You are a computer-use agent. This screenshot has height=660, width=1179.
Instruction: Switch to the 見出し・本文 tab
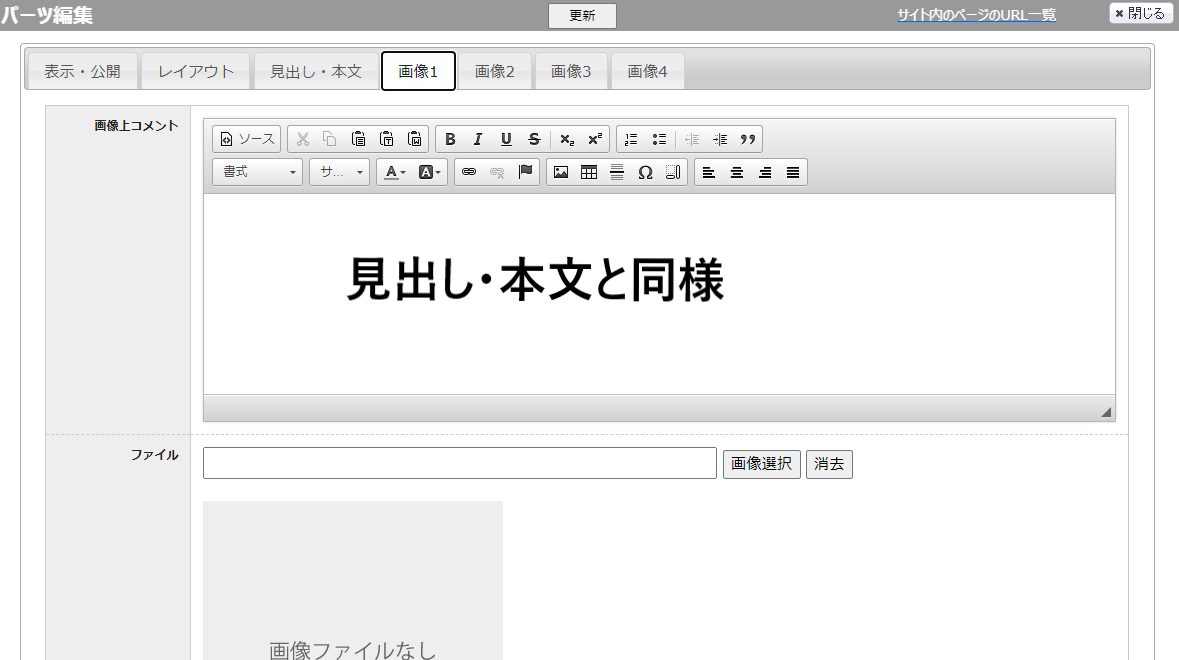[x=316, y=71]
